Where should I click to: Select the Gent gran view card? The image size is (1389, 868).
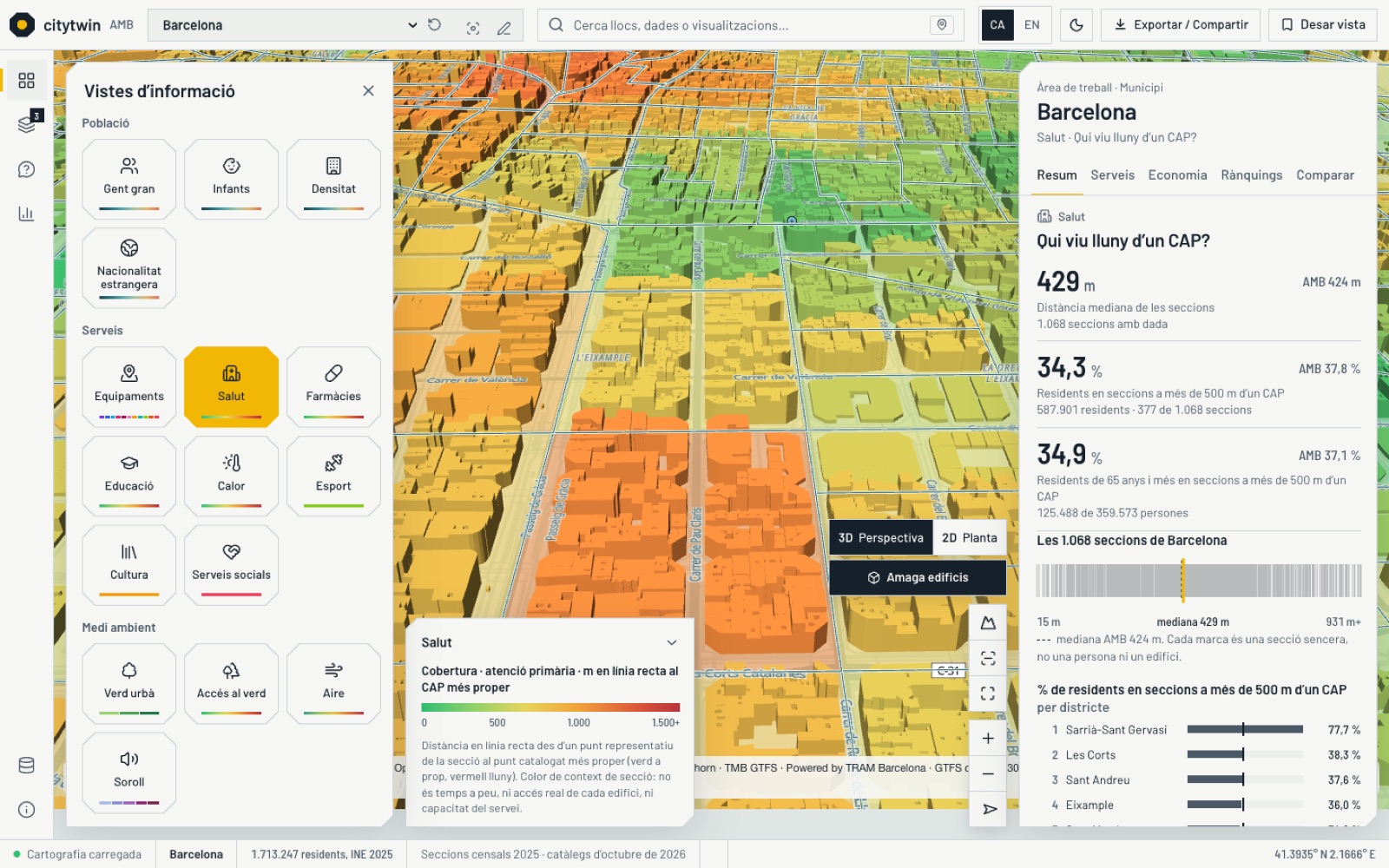pos(129,179)
